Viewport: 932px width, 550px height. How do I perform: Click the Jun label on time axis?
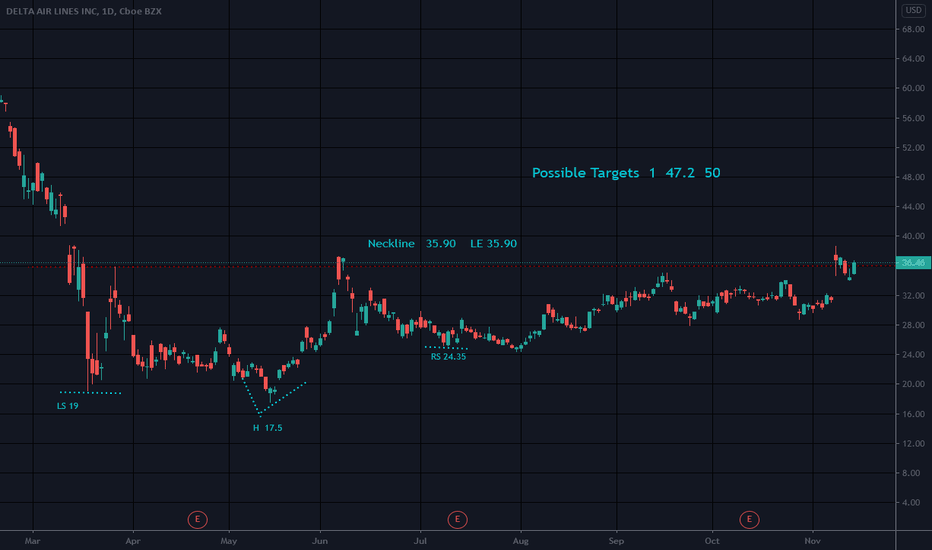tap(320, 541)
